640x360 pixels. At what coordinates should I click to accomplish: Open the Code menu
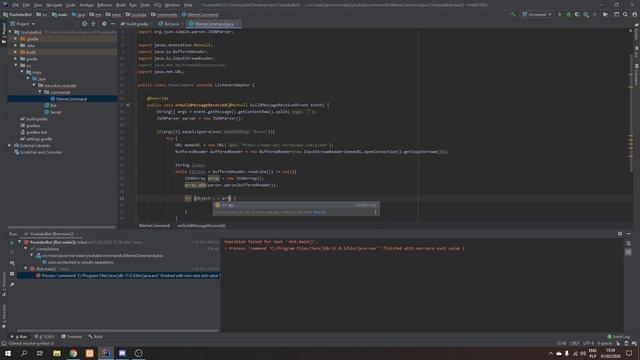[71, 5]
